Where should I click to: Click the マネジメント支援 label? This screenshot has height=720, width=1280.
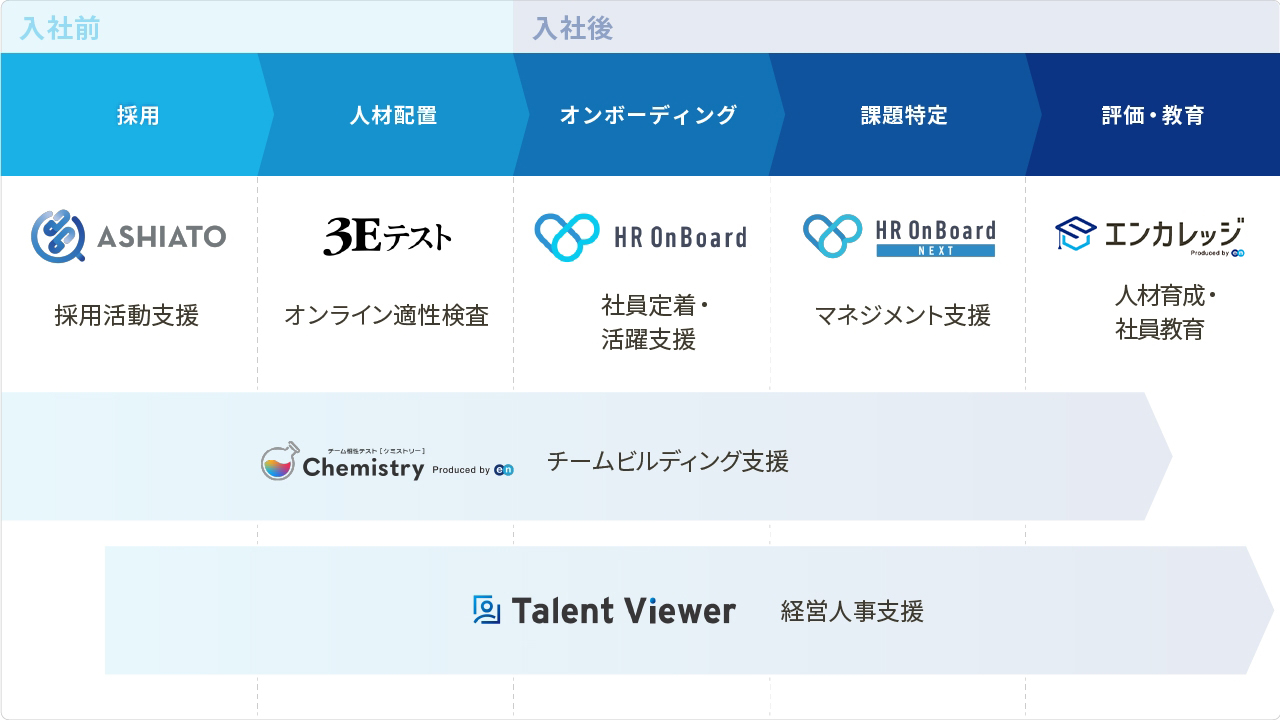pos(903,316)
